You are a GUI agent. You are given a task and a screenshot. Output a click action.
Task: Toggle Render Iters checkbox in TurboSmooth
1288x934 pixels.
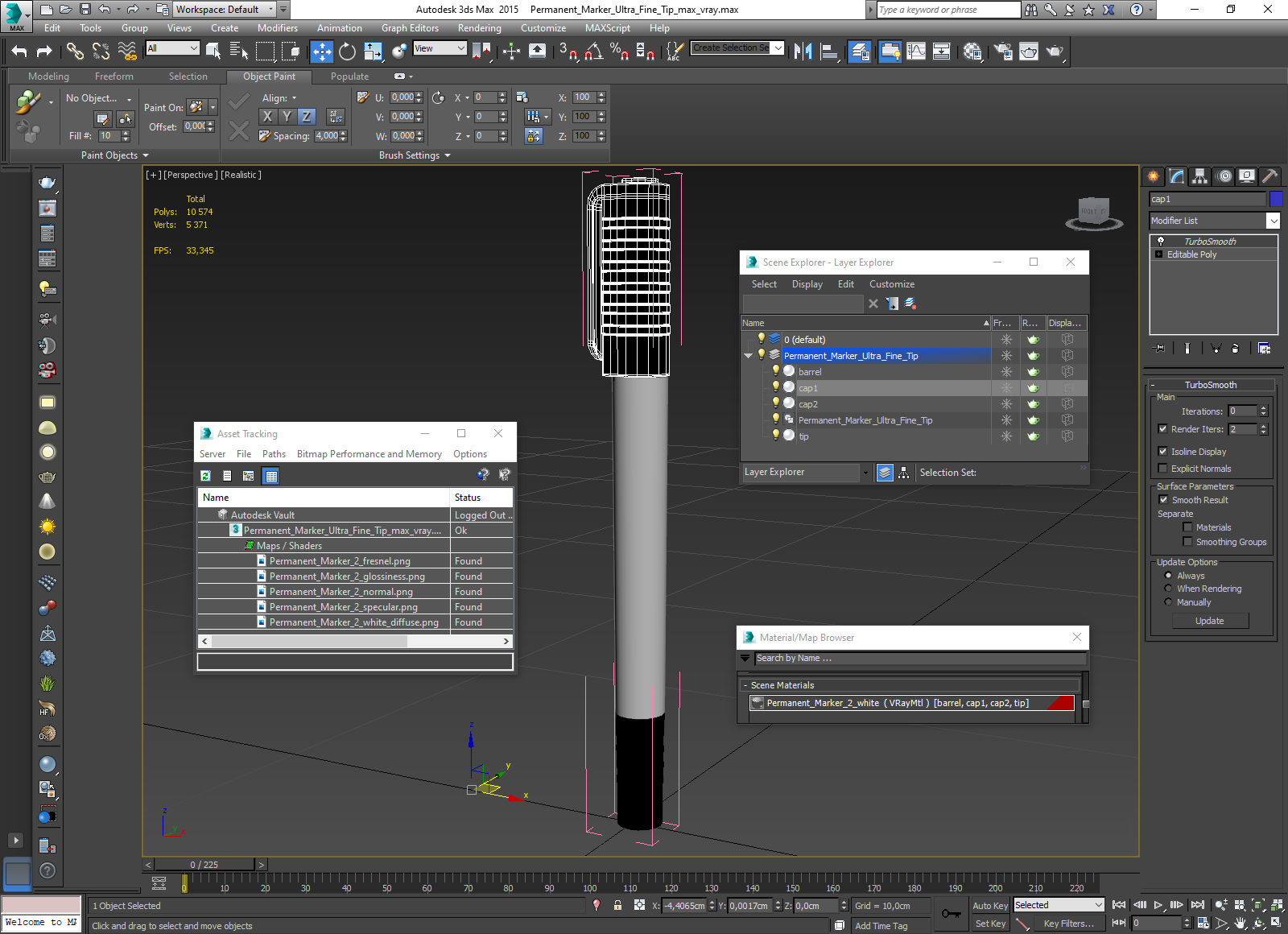(x=1162, y=429)
